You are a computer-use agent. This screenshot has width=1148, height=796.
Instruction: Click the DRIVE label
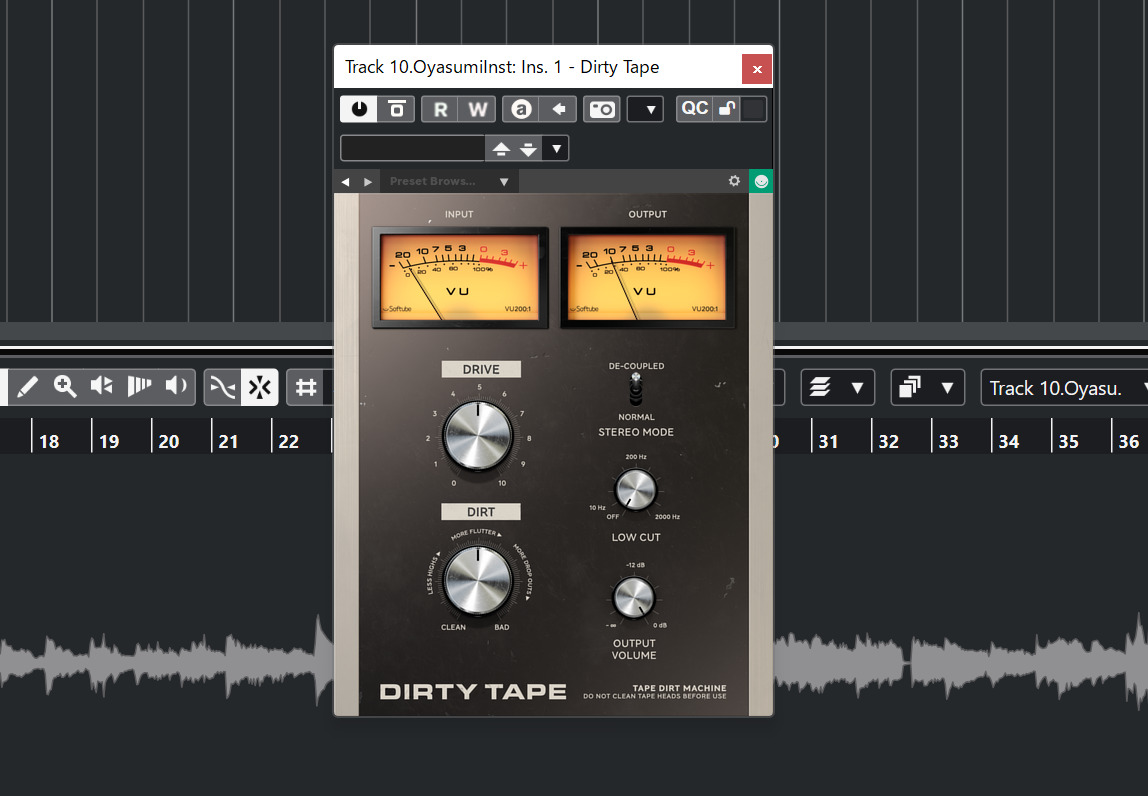pos(481,369)
